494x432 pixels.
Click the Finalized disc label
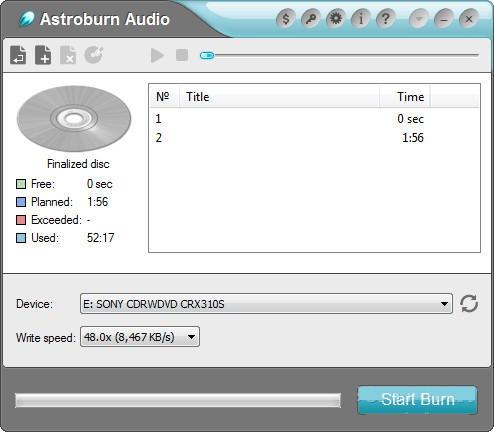pyautogui.click(x=78, y=164)
